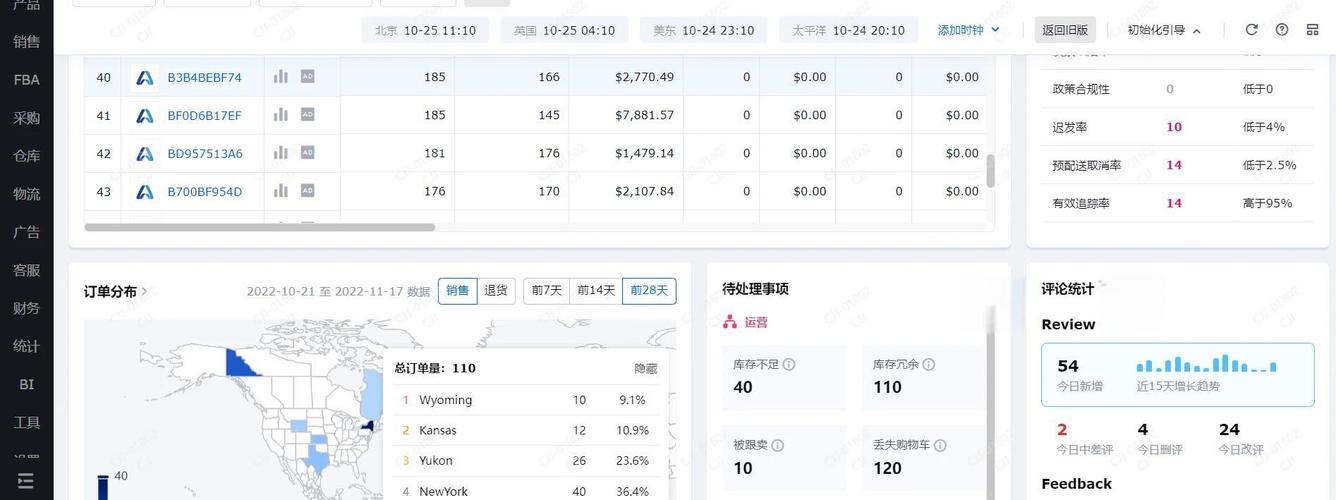Open ASIN link B3B4BEBF74
The width and height of the screenshot is (1336, 500).
point(205,77)
